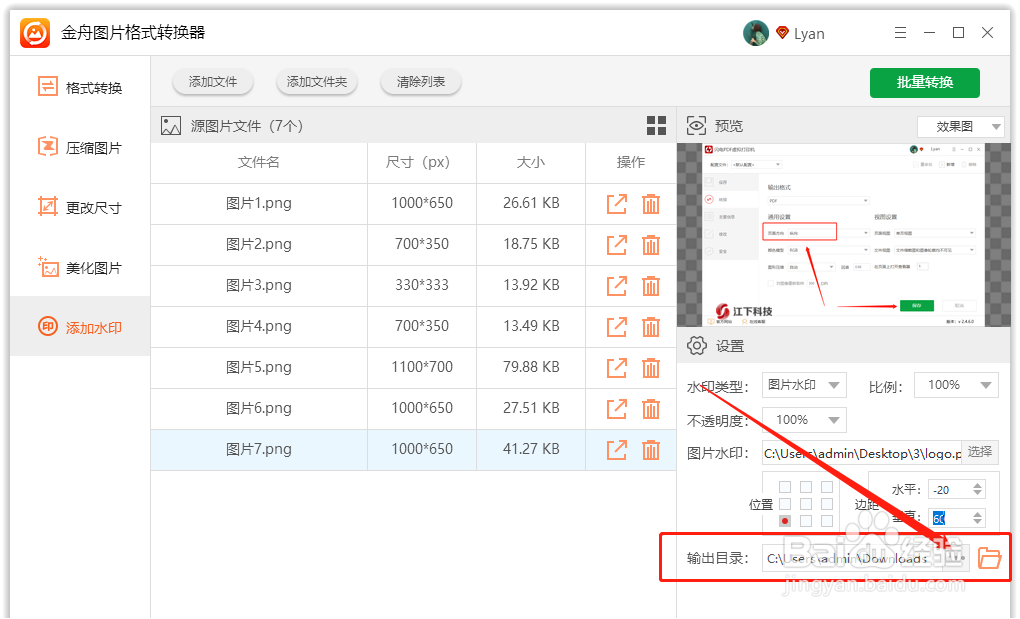The height and width of the screenshot is (619, 1020).
Task: Open 图片1.png with the external view icon
Action: (617, 203)
